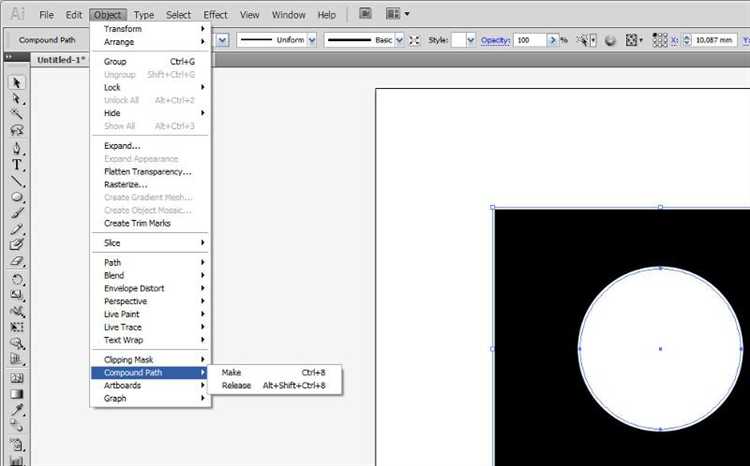This screenshot has width=750, height=466.
Task: Click the Opacity value field
Action: (530, 40)
